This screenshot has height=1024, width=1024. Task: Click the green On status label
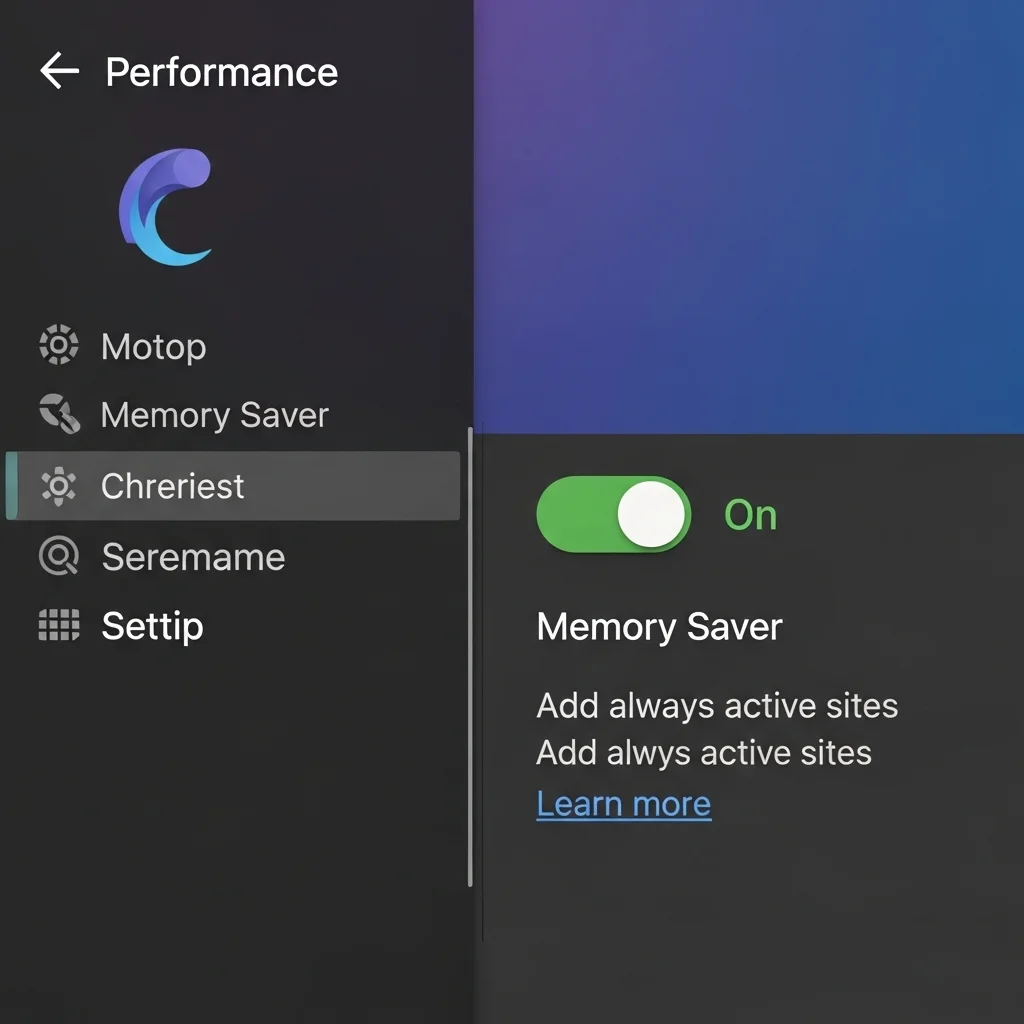click(750, 515)
